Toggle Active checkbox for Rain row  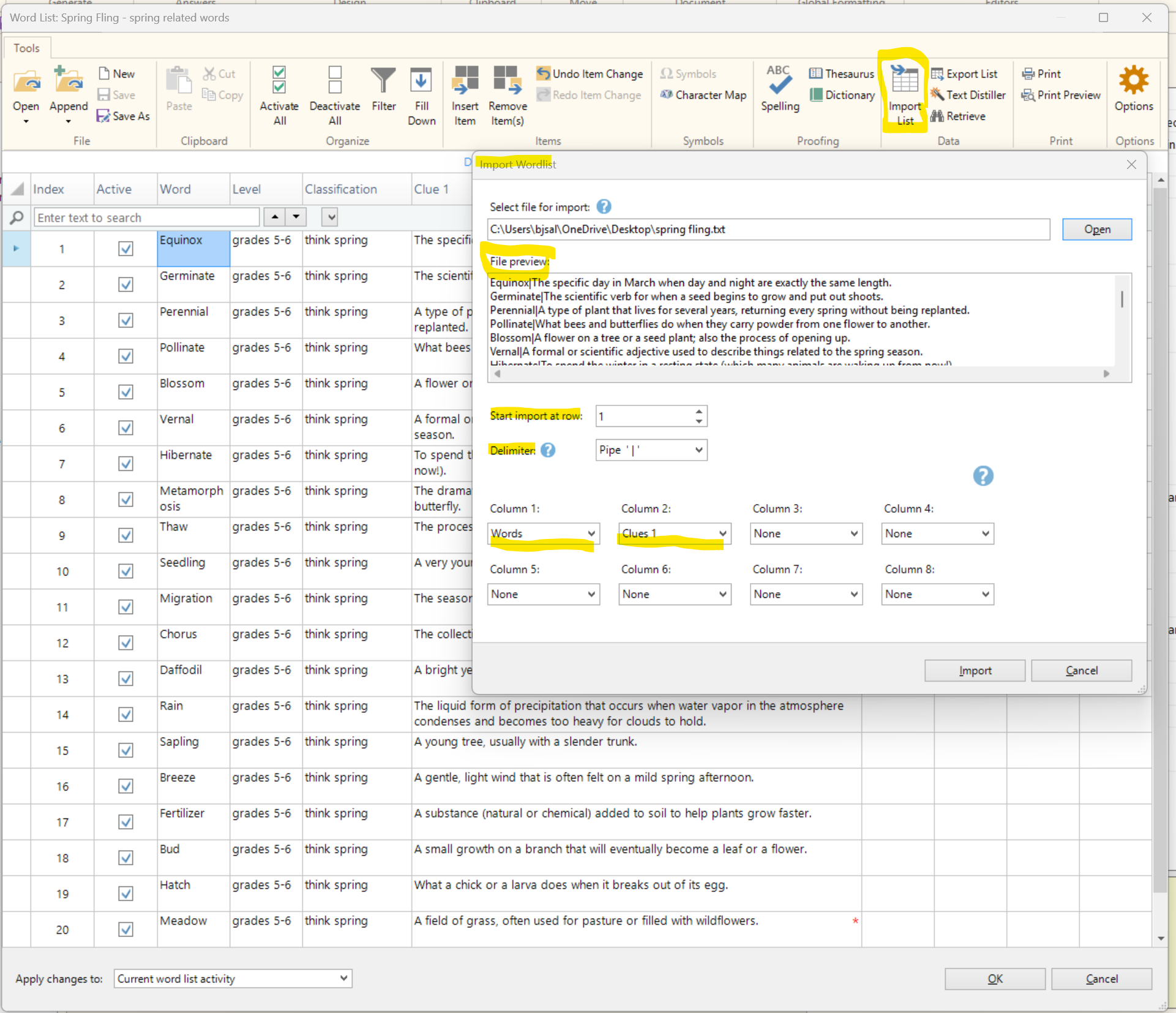coord(125,714)
